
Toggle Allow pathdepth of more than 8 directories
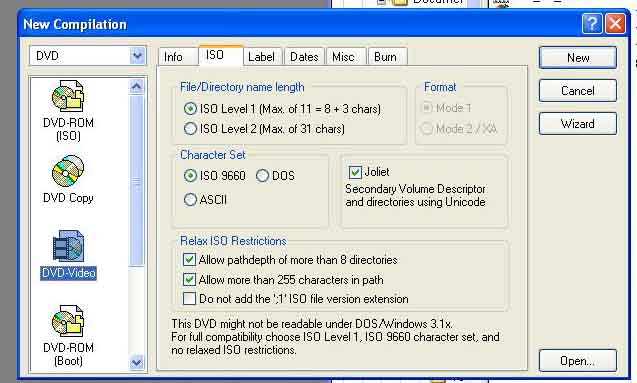pyautogui.click(x=189, y=260)
